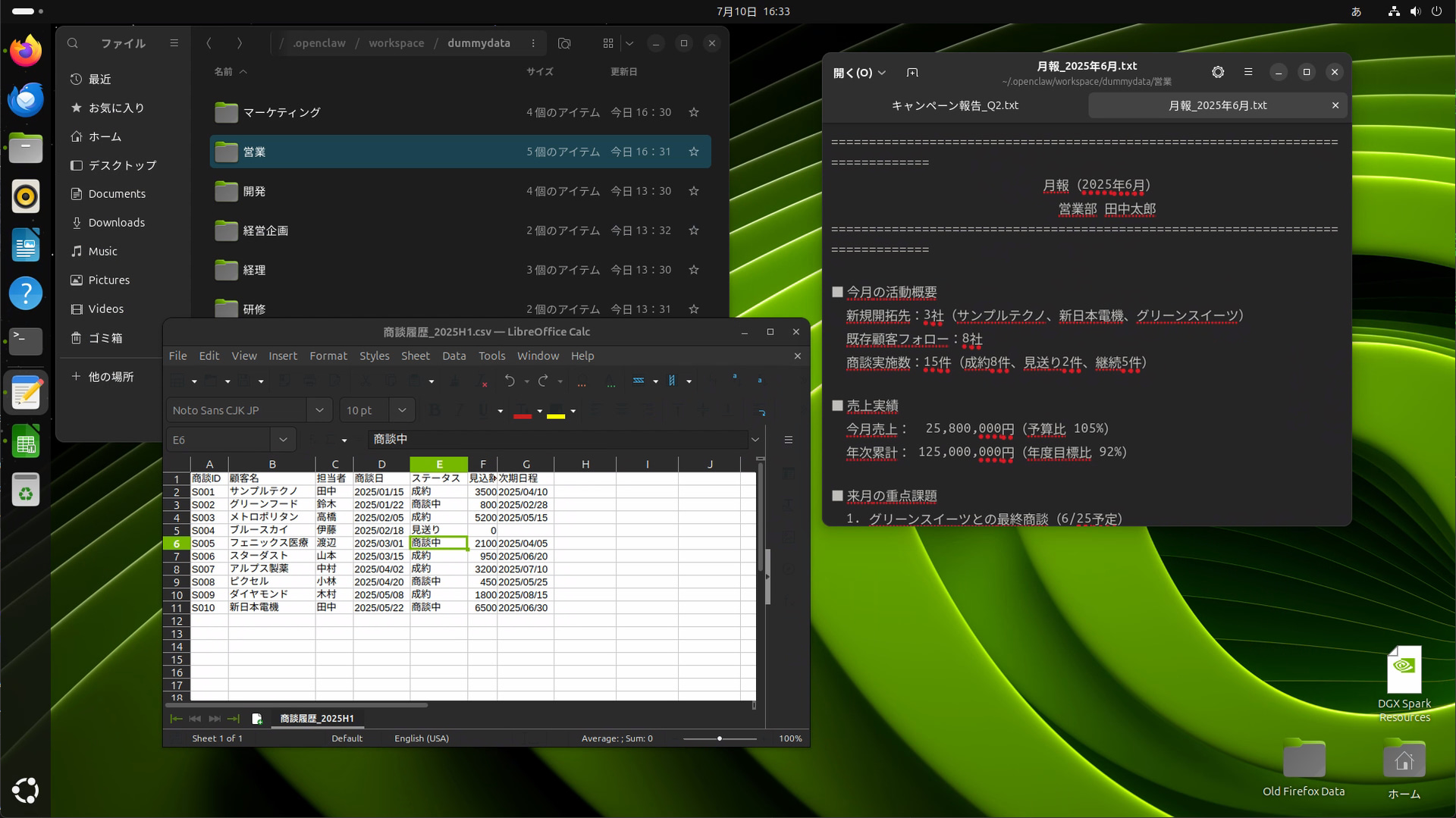Star the 営業 folder
1456x818 pixels.
(x=693, y=152)
